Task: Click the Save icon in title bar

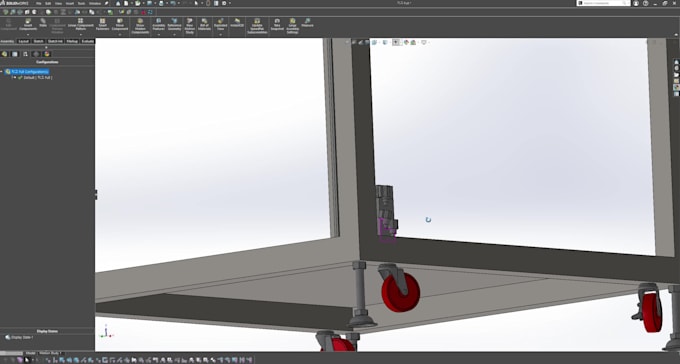Action: coord(149,3)
